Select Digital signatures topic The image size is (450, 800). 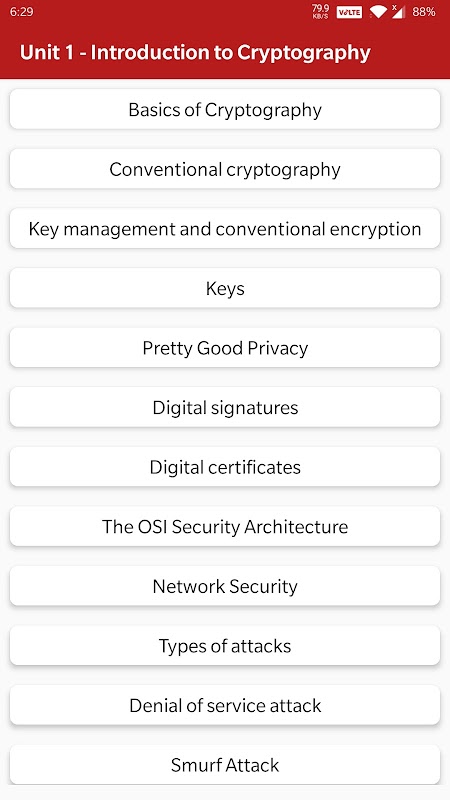pyautogui.click(x=225, y=407)
